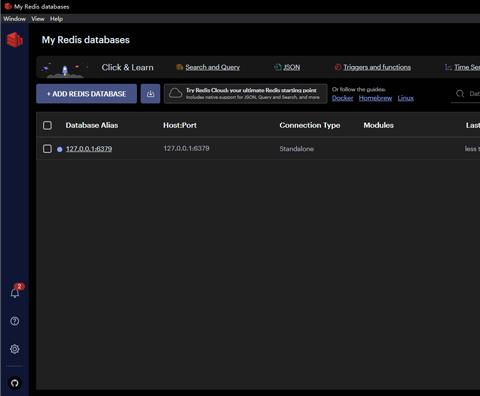Open database alias 127.0.0.1:6379
This screenshot has height=396, width=480.
click(x=89, y=149)
